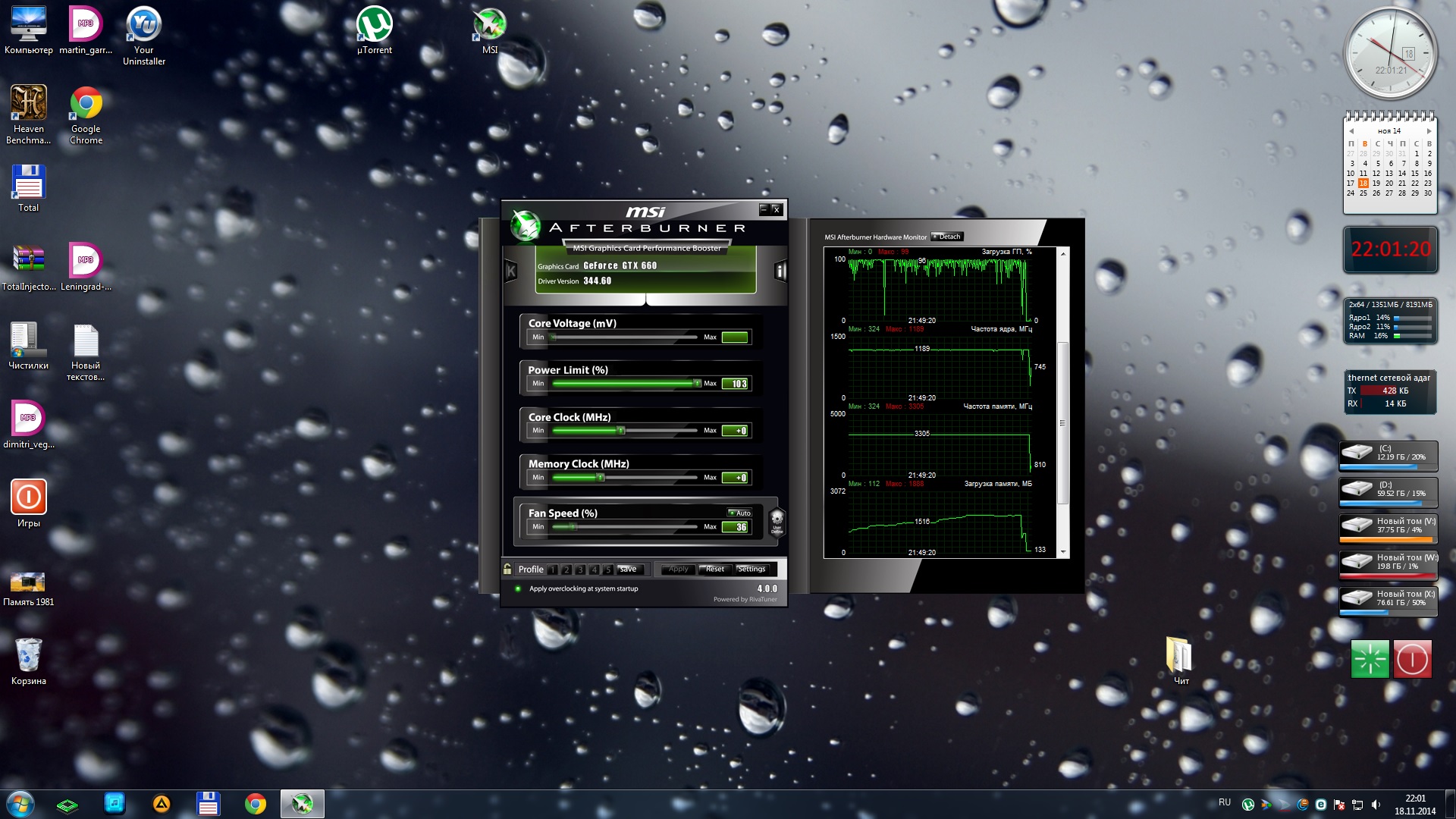Toggle Auto fan speed mode
Screen dimensions: 1456x819
tap(739, 513)
